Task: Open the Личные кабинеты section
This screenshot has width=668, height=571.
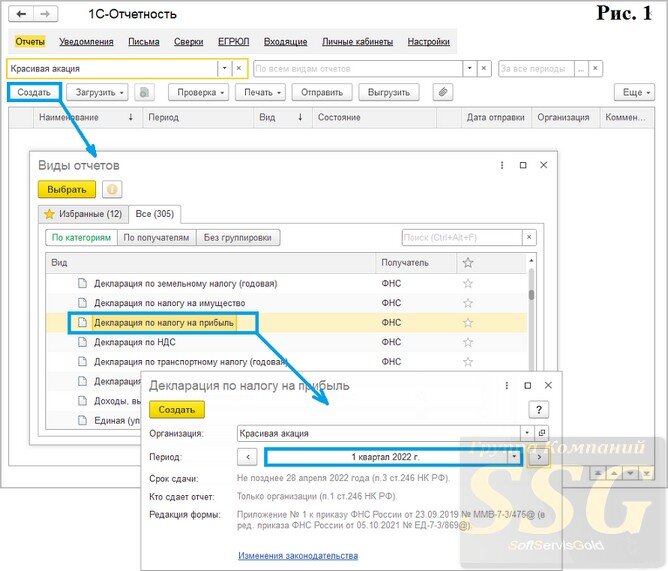Action: 357,41
